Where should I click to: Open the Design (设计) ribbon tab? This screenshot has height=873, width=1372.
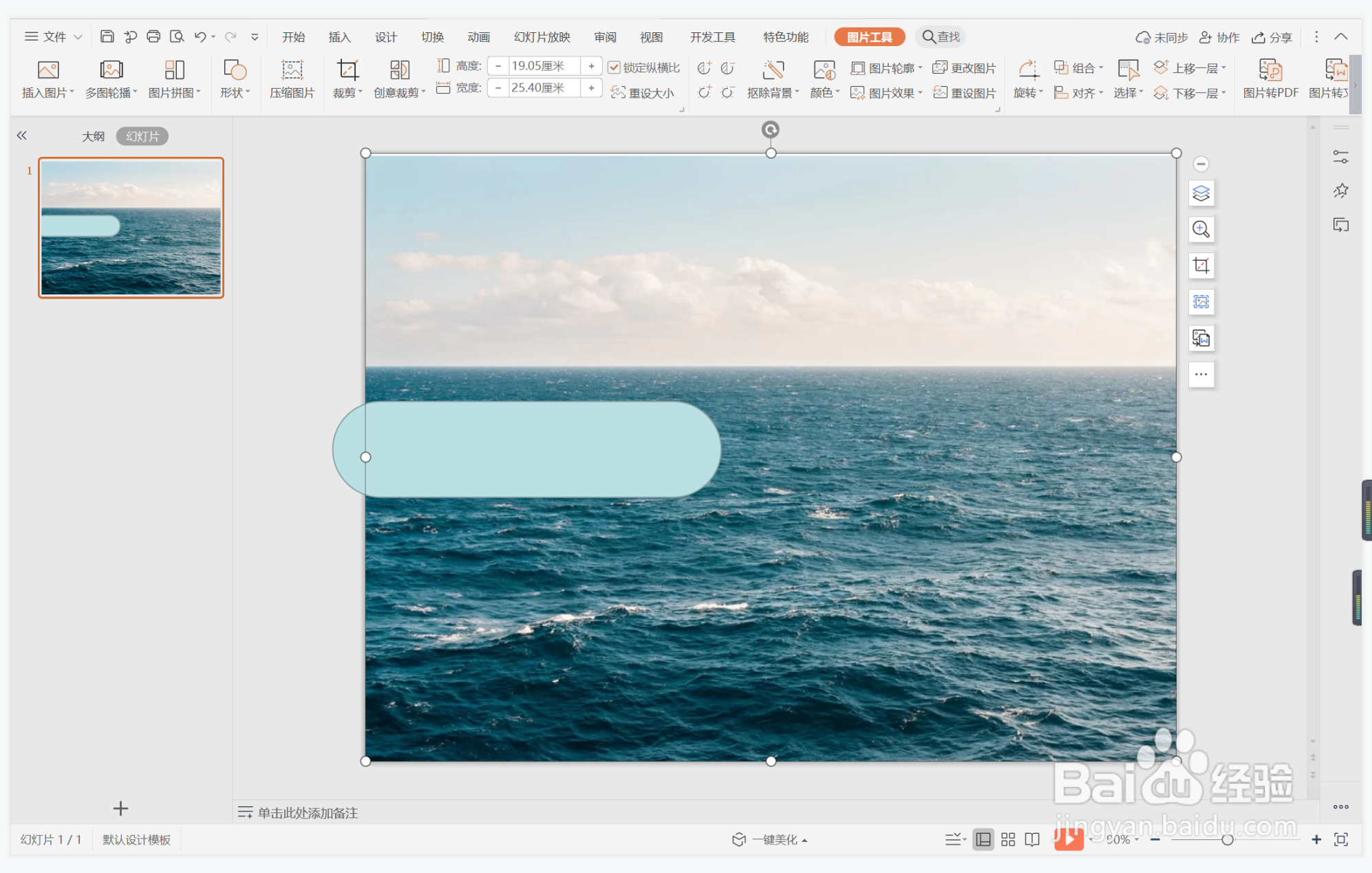coord(385,36)
